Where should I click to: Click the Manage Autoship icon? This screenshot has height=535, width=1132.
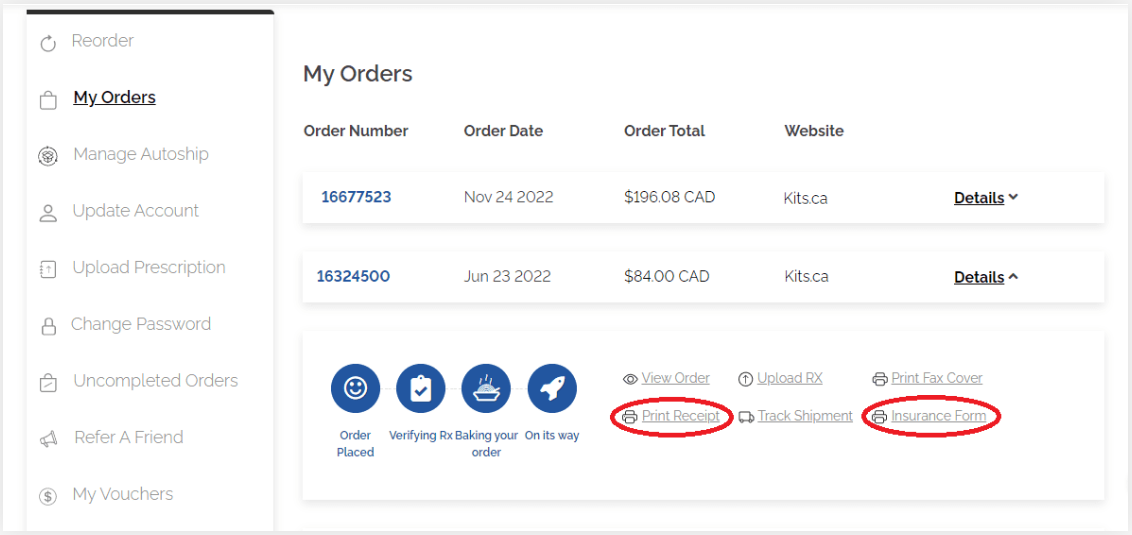click(47, 156)
